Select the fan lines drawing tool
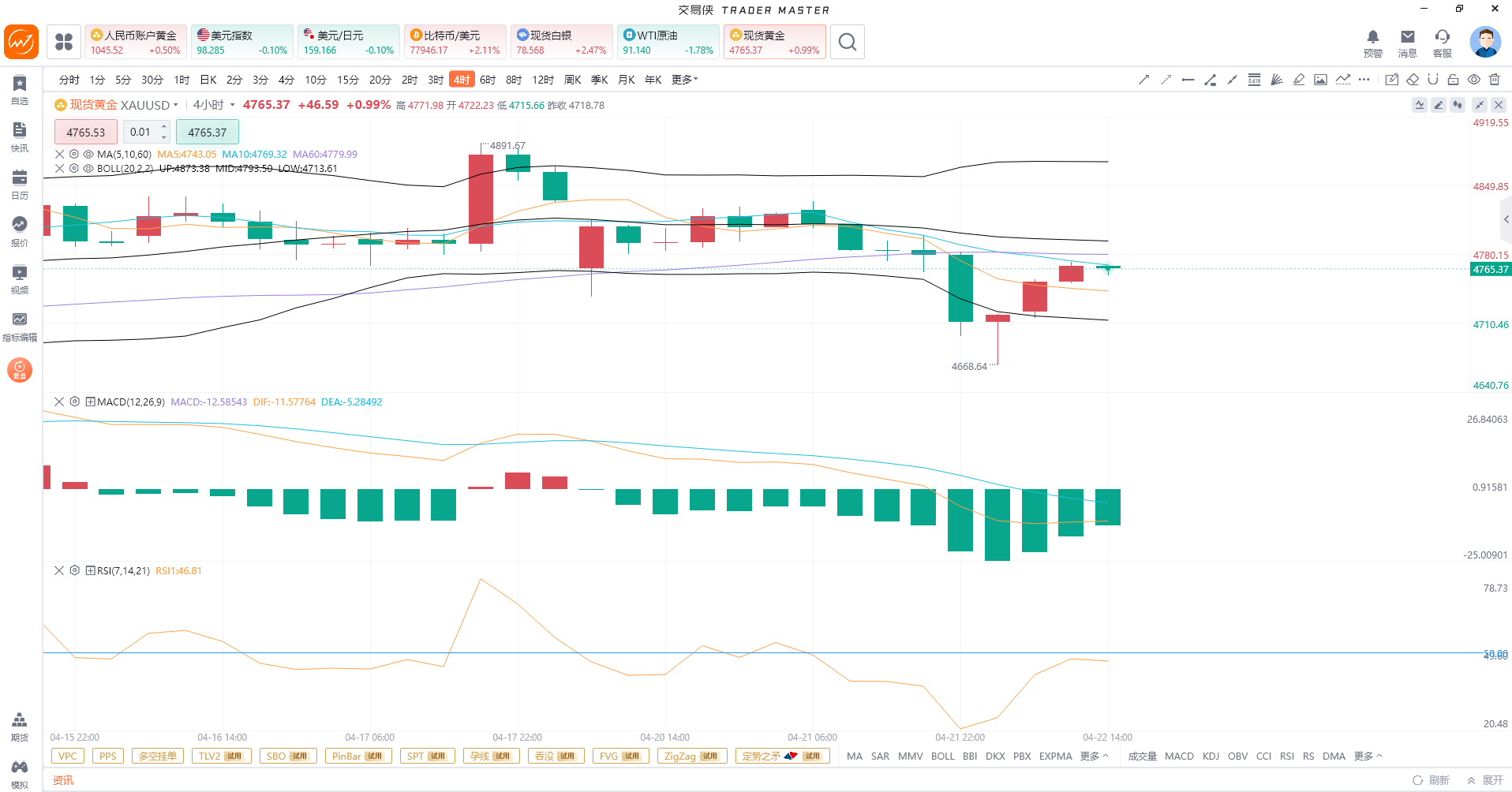This screenshot has width=1512, height=792. 1276,80
